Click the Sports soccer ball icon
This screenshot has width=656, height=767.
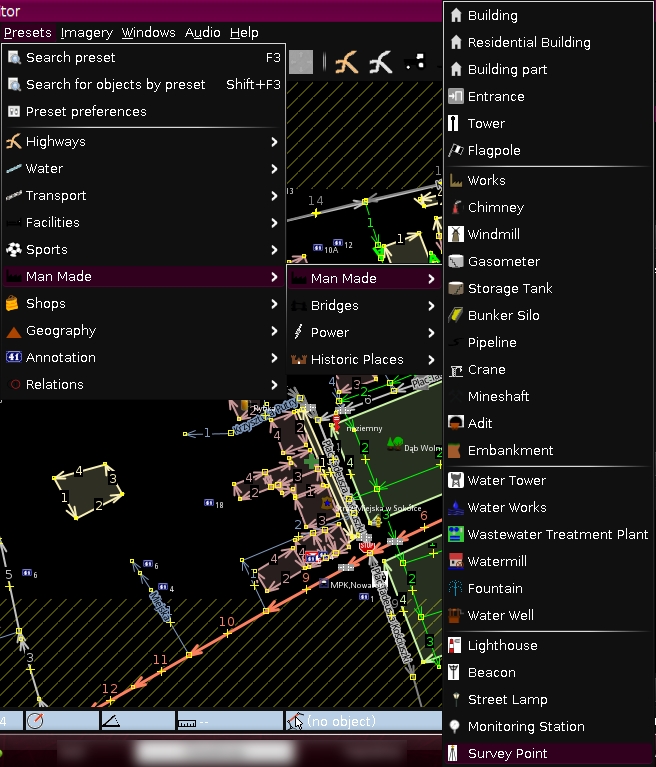click(x=14, y=249)
